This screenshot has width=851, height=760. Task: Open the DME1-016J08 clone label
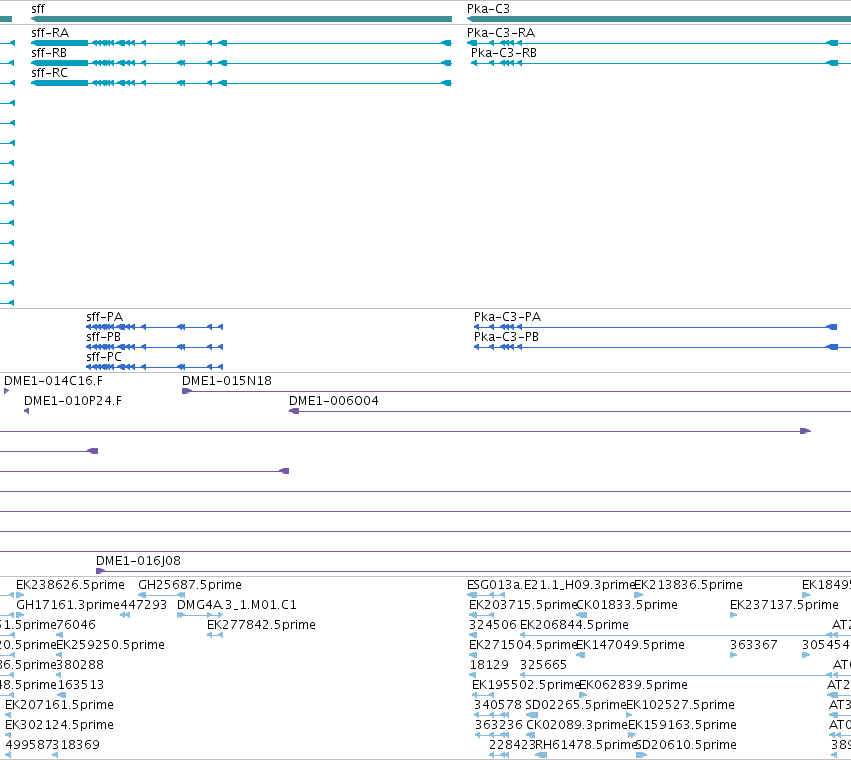138,561
